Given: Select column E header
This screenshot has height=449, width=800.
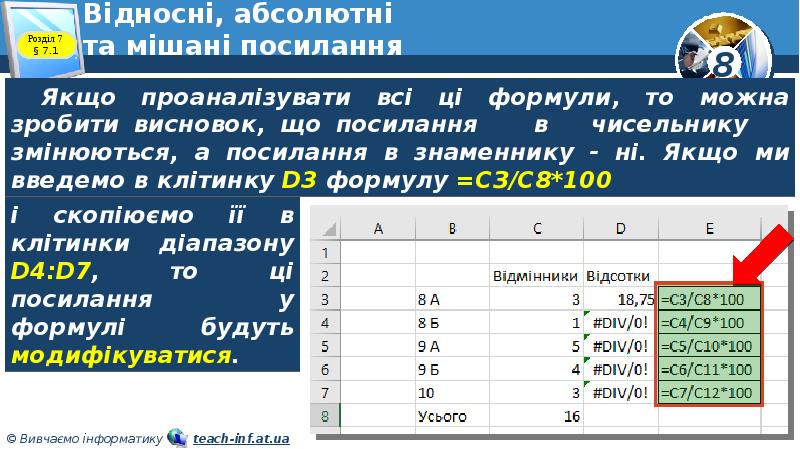Looking at the screenshot, I should point(710,228).
